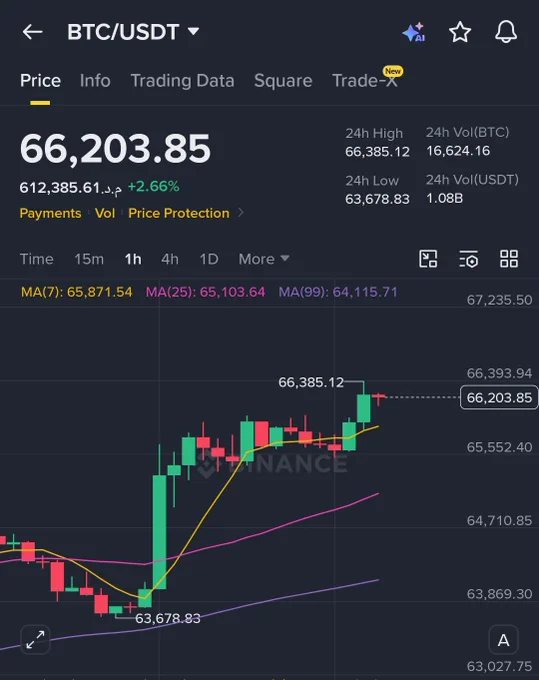This screenshot has height=680, width=539.
Task: Set a price alert with bell icon
Action: pos(506,32)
